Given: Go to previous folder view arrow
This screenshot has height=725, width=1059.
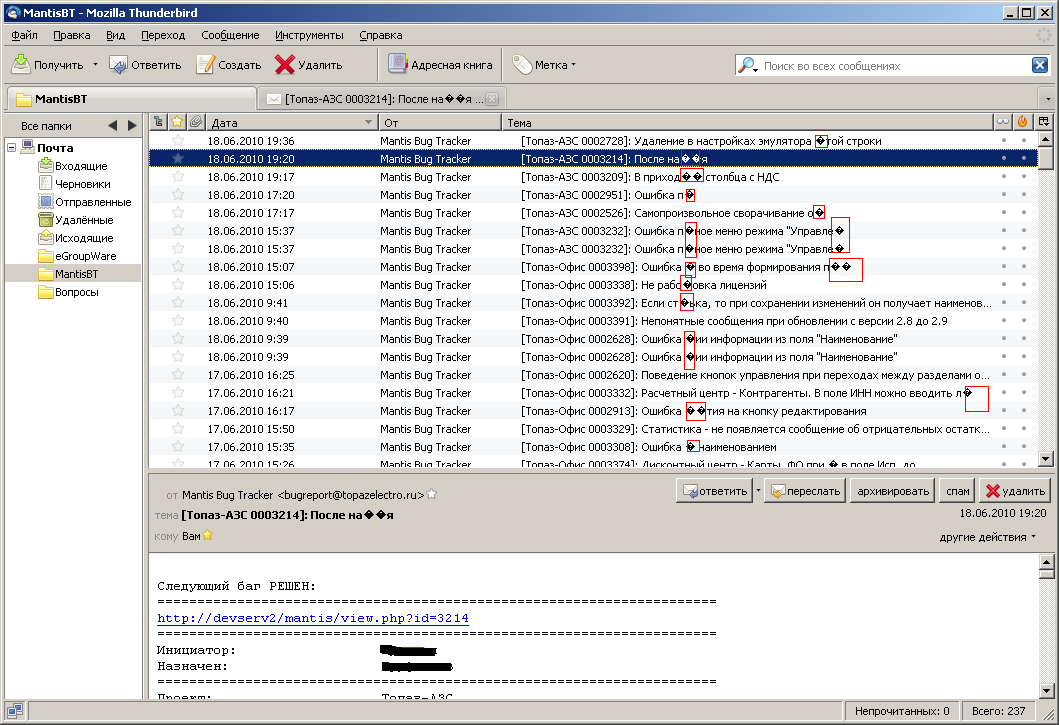Looking at the screenshot, I should coord(113,126).
